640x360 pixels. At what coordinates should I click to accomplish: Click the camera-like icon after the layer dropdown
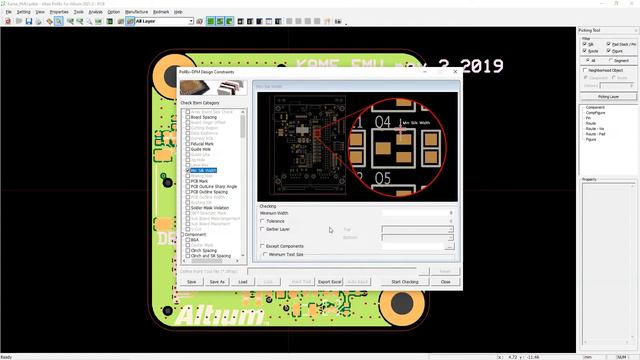point(199,21)
